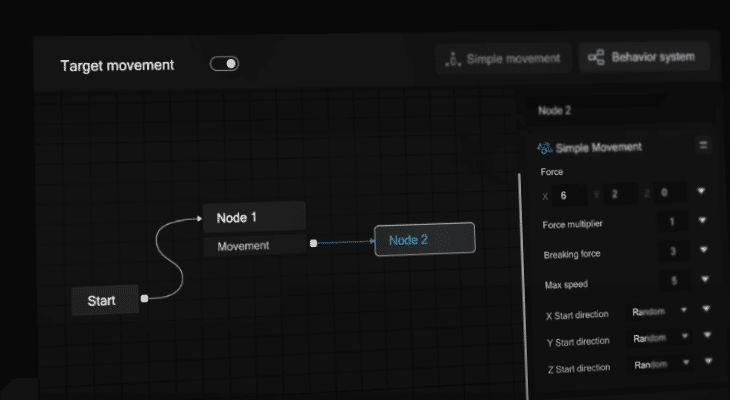Click the Behavior system tab icon
Image resolution: width=730 pixels, height=400 pixels.
click(x=596, y=57)
